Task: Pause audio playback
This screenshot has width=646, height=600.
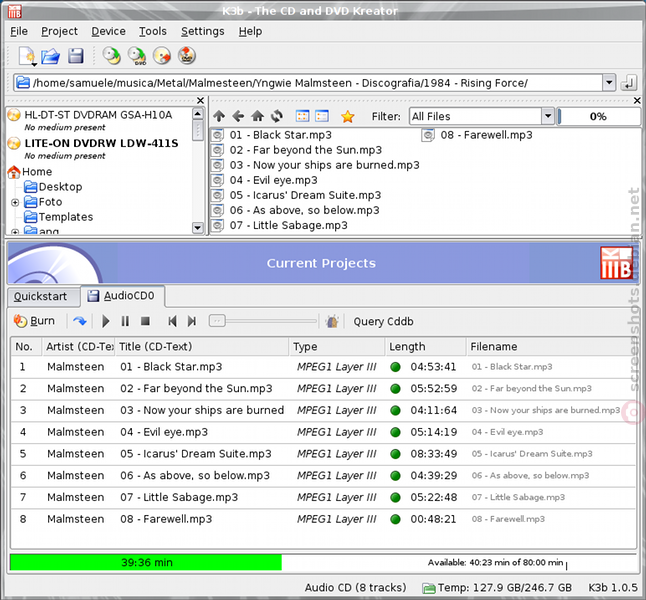Action: click(125, 321)
